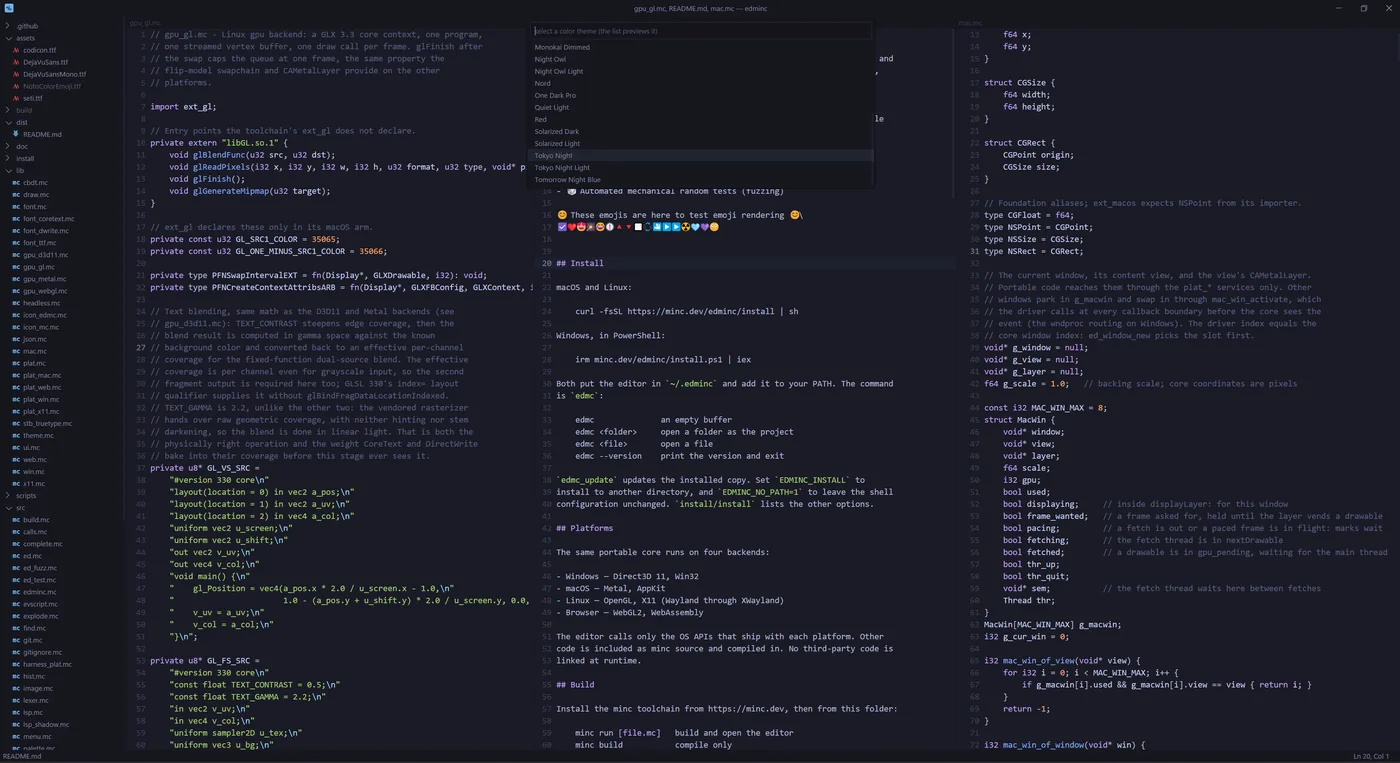The height and width of the screenshot is (763, 1400).
Task: Click the mc file icon beside cbdt.mc
Action: 16,183
